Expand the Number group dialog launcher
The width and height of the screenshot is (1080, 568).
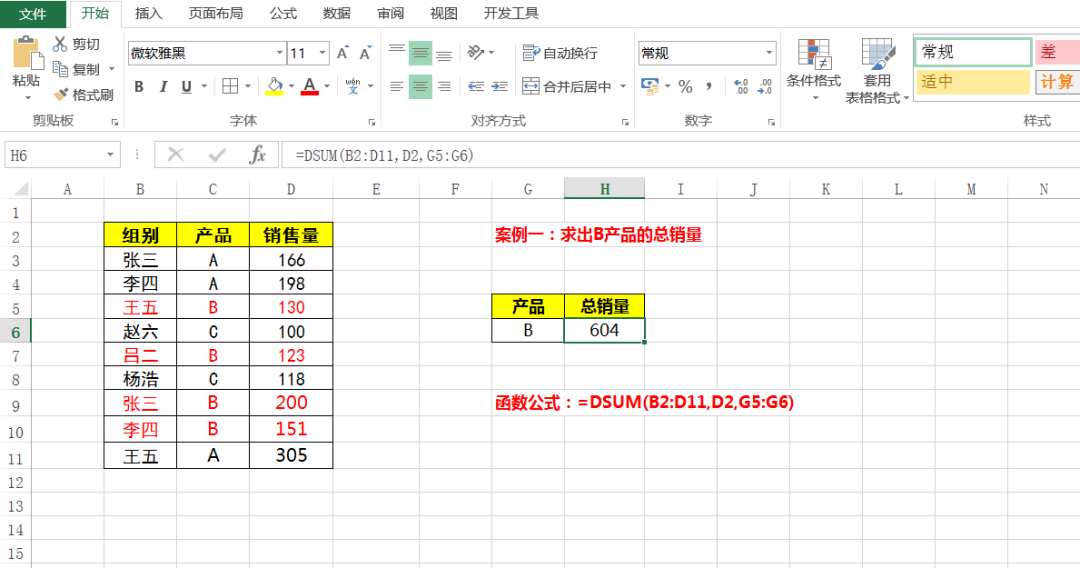[x=771, y=122]
